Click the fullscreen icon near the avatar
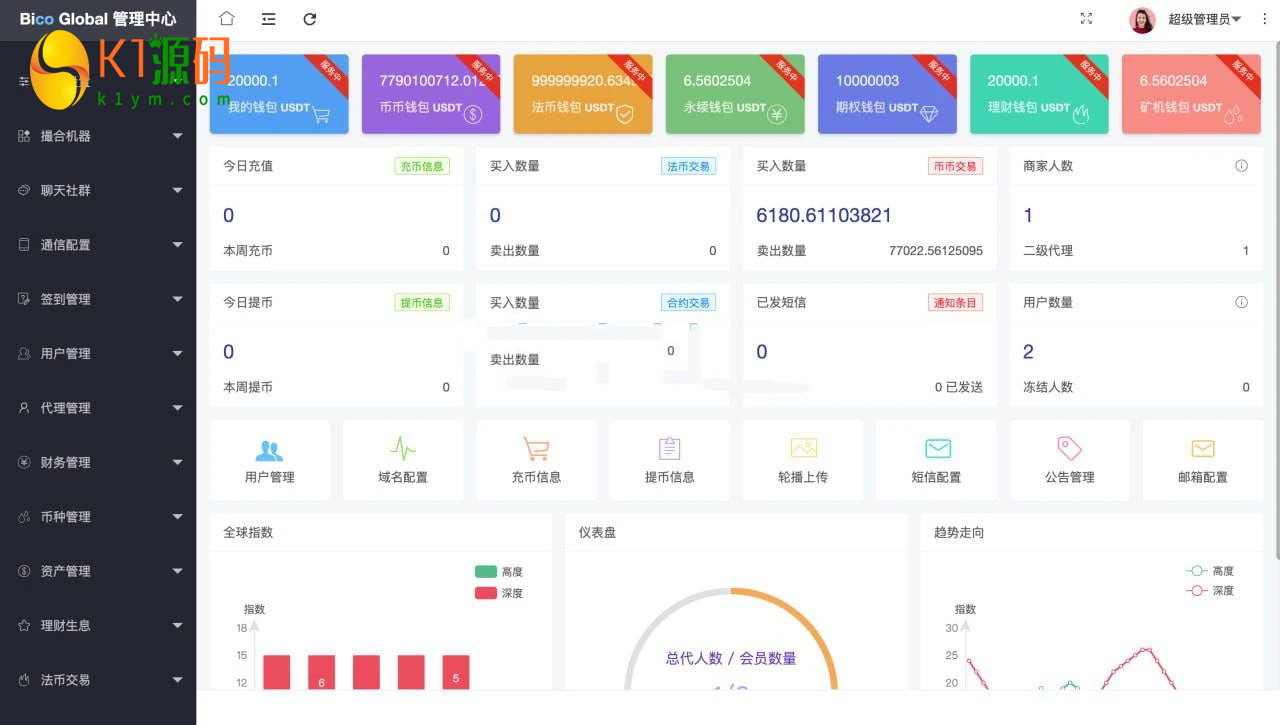 click(1086, 19)
